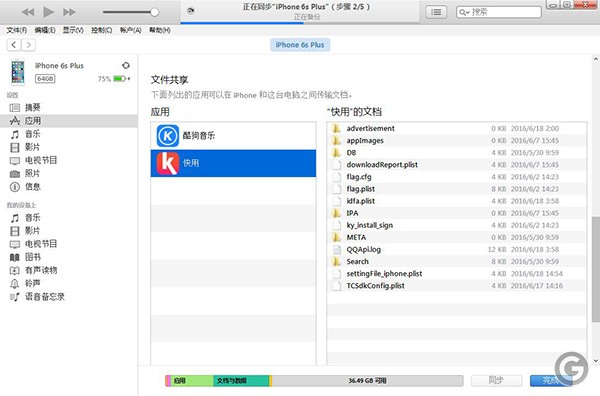Open the 帮助(H) menu
Viewport: 600px width, 396px height.
[160, 30]
